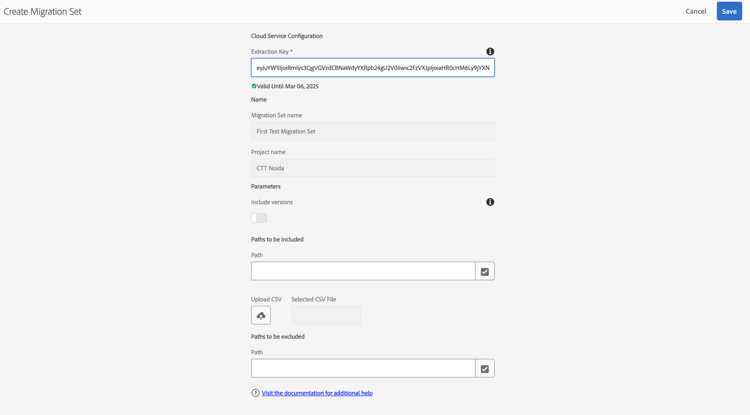Click the Extraction Key info icon

tap(490, 51)
